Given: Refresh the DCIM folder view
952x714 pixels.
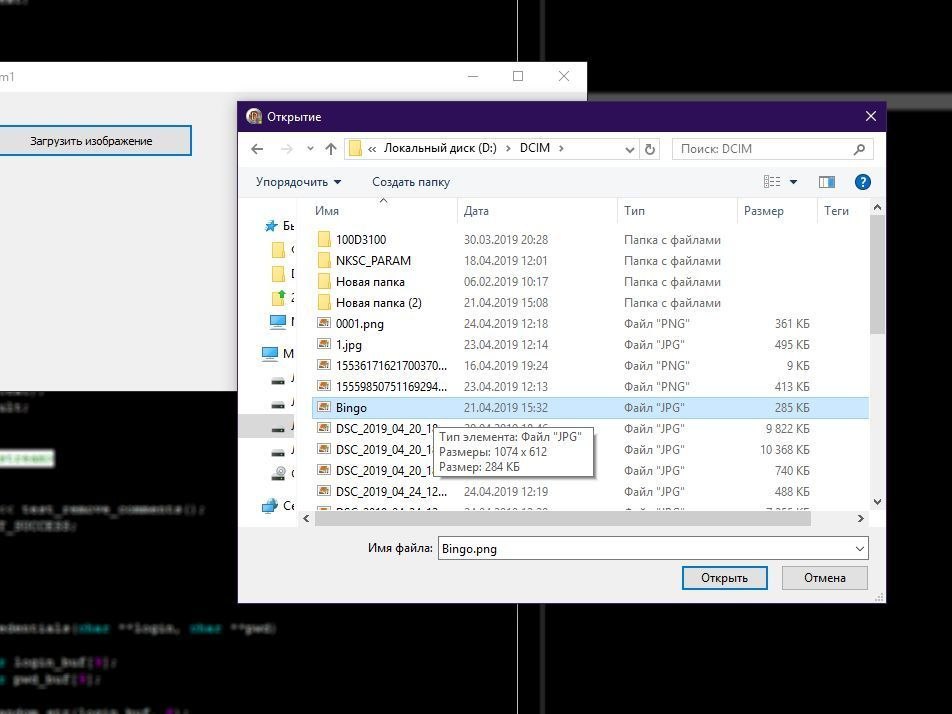Looking at the screenshot, I should (650, 149).
